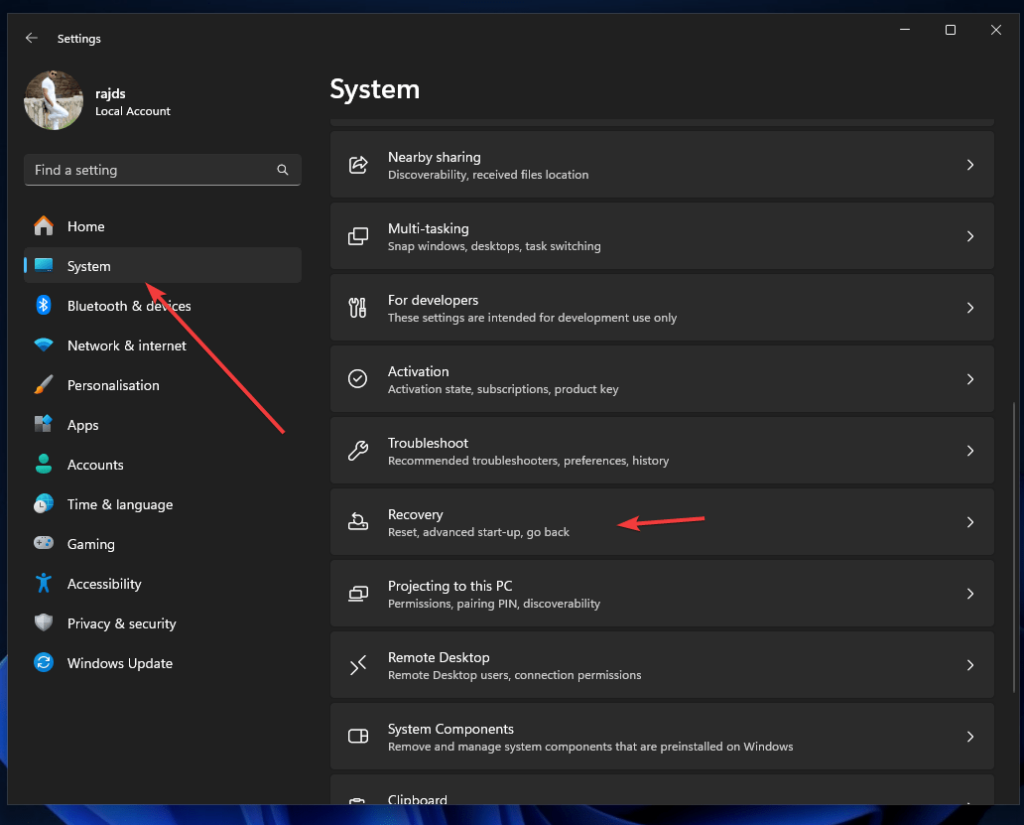The height and width of the screenshot is (825, 1024).
Task: Click the back arrow in Settings
Action: [x=31, y=38]
